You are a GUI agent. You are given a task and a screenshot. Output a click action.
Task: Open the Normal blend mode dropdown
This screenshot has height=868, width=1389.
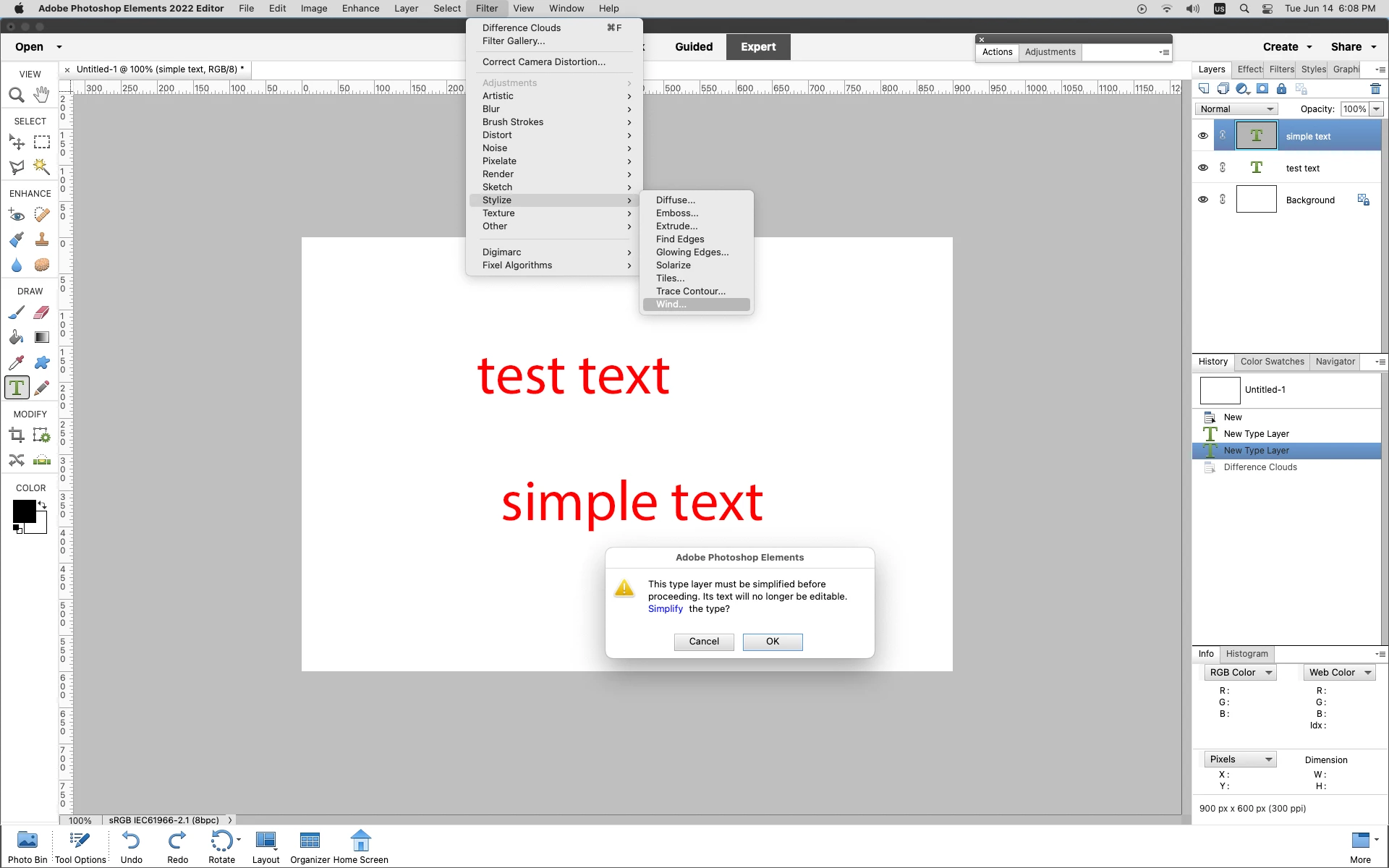pyautogui.click(x=1236, y=109)
